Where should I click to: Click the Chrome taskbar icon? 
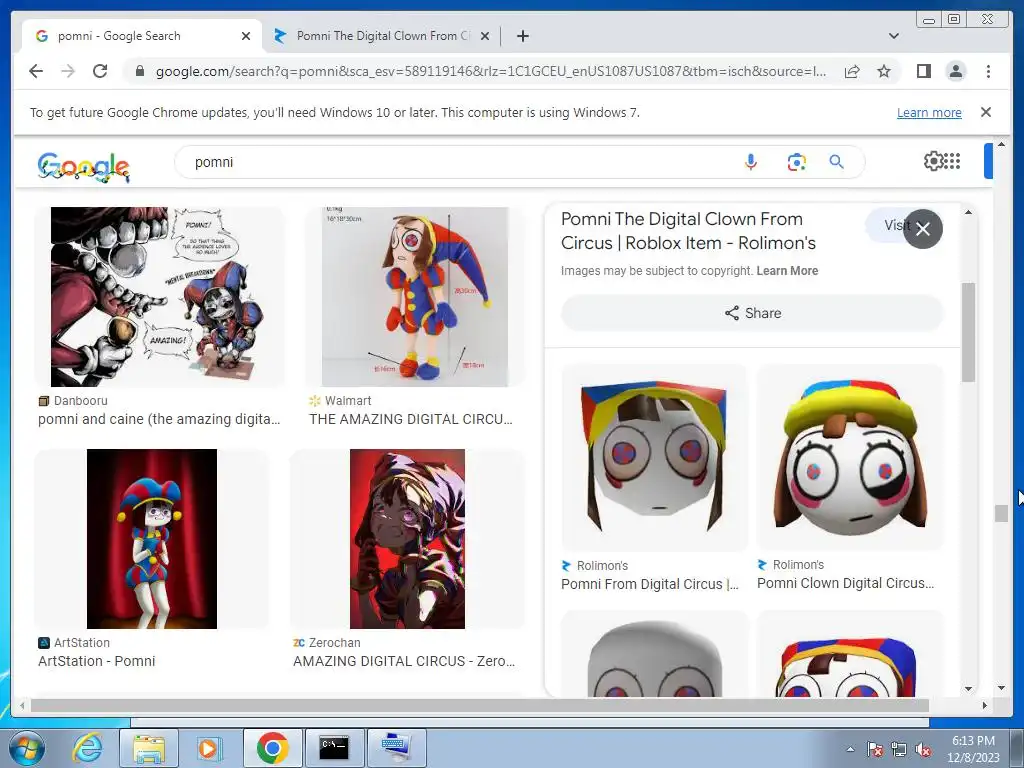[x=272, y=748]
